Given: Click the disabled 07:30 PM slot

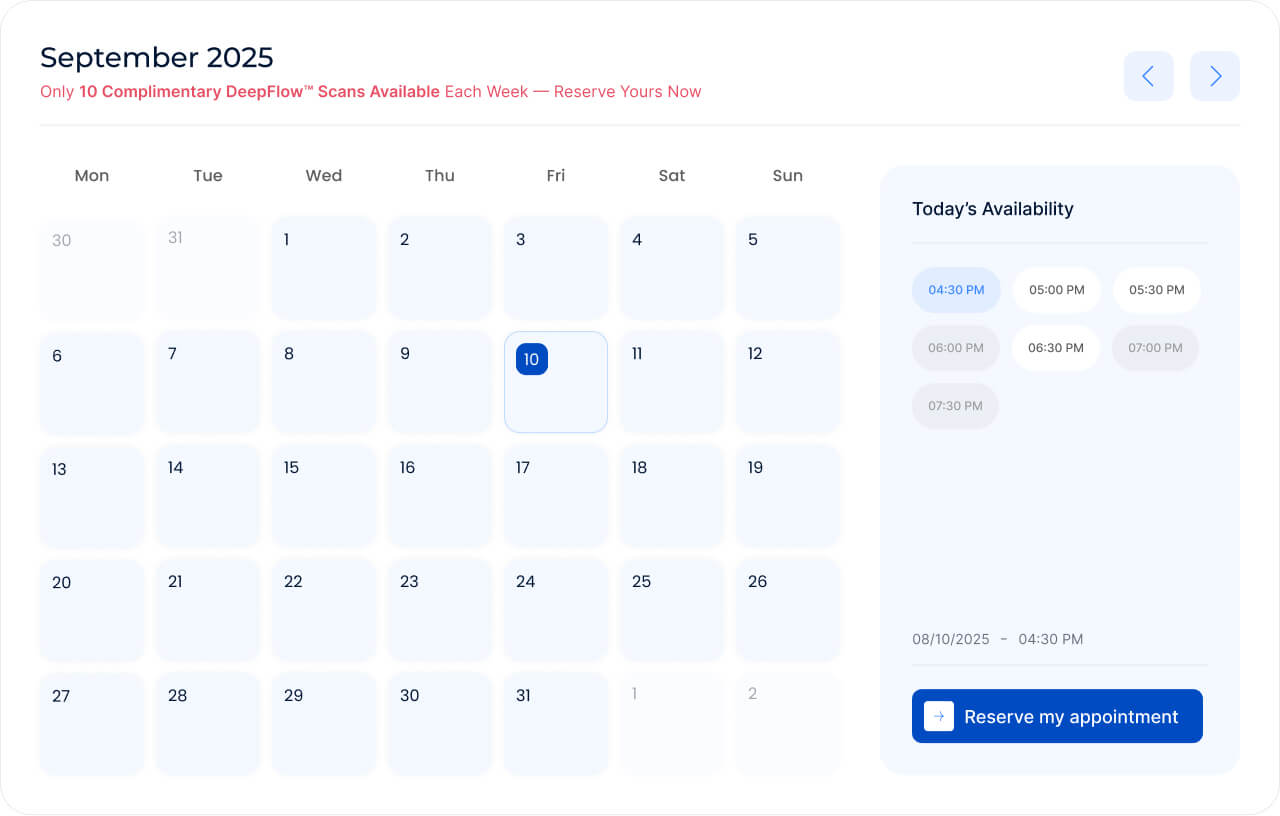Looking at the screenshot, I should (955, 406).
